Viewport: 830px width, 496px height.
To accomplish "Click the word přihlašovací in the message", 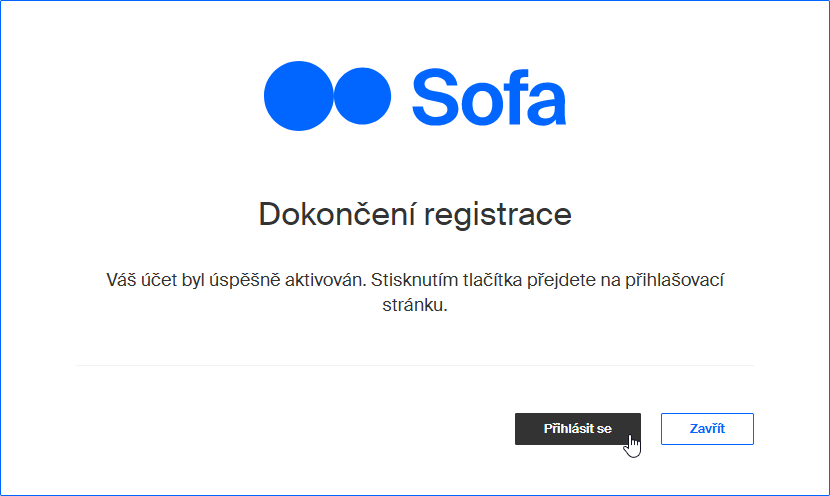I will pos(674,280).
